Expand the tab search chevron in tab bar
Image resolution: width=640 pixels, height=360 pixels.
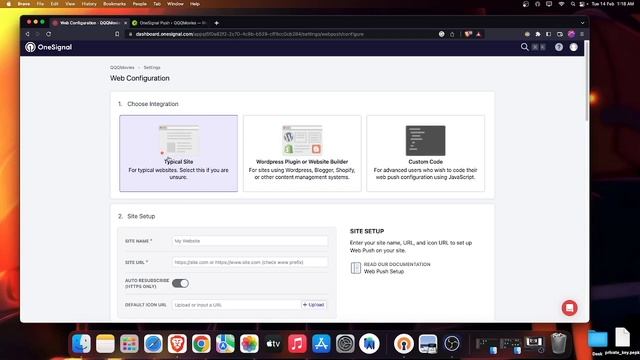[x=582, y=23]
